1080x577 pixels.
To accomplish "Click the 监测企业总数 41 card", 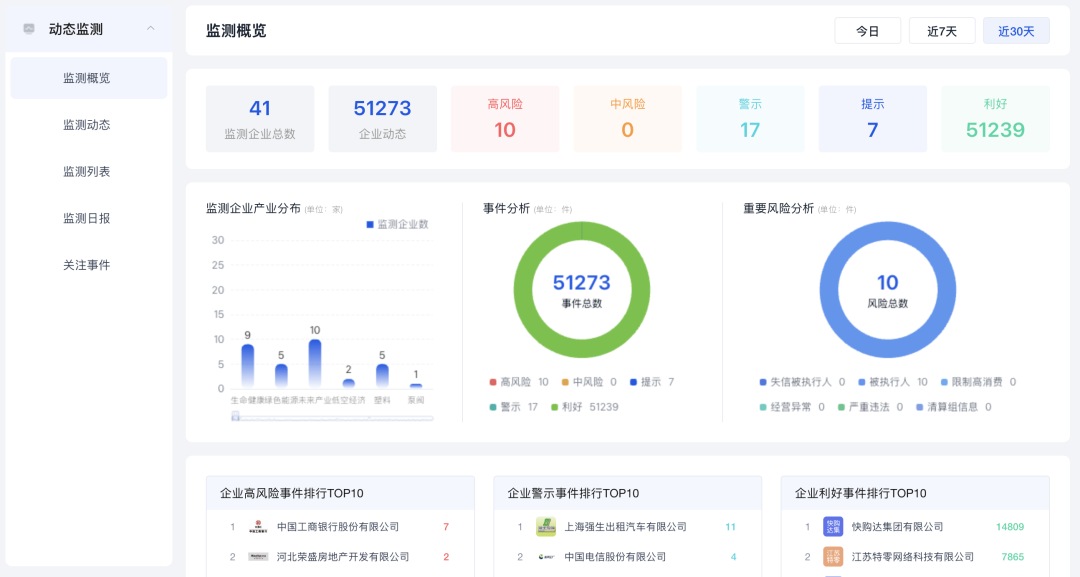I will click(x=260, y=118).
